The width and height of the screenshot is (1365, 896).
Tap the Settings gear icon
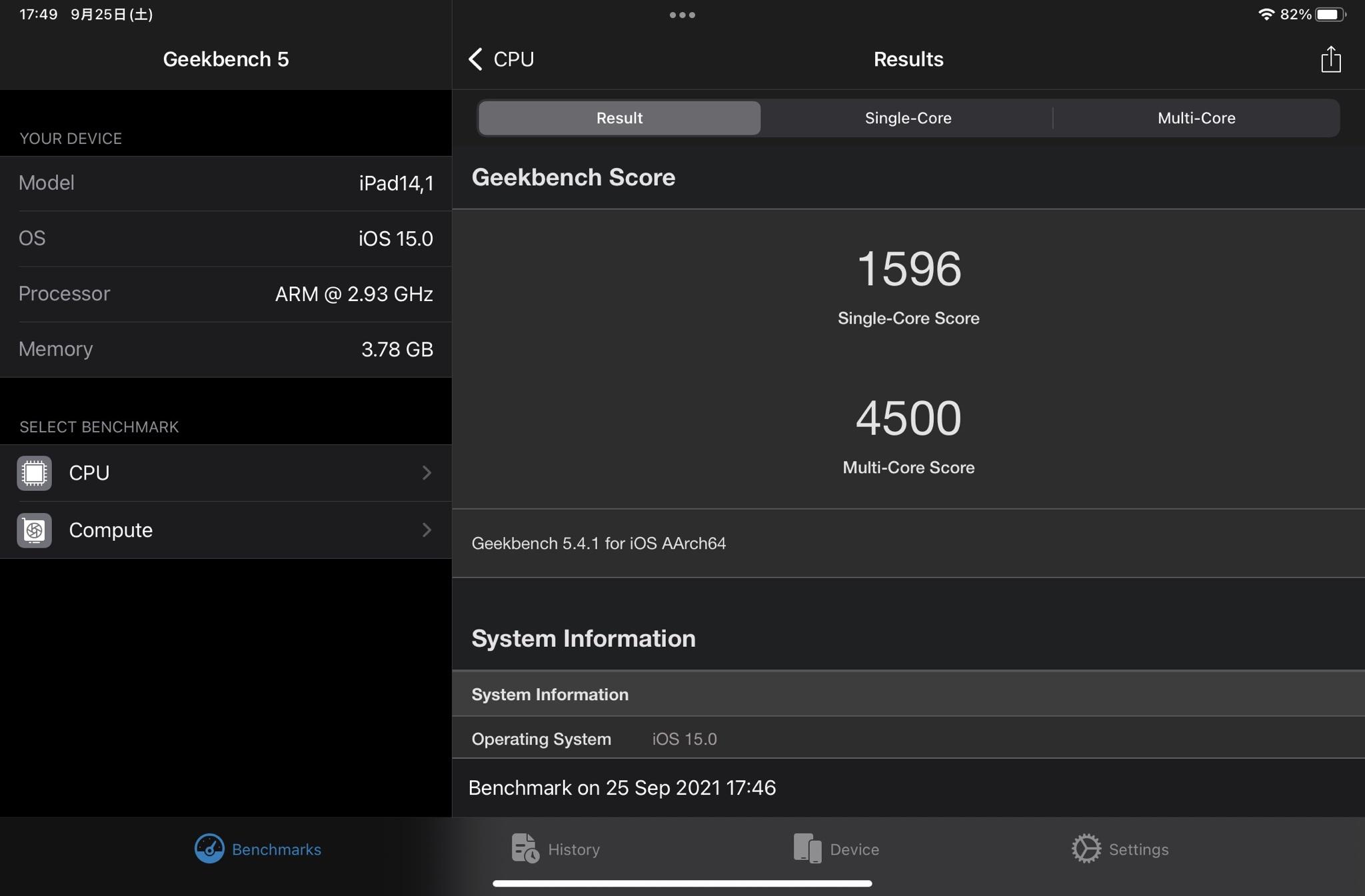pyautogui.click(x=1086, y=849)
